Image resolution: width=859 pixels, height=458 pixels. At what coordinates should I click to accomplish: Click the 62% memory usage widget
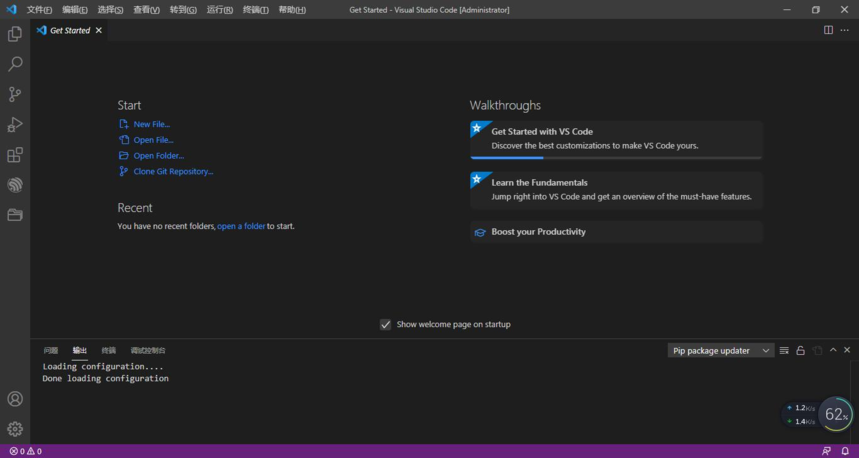836,414
